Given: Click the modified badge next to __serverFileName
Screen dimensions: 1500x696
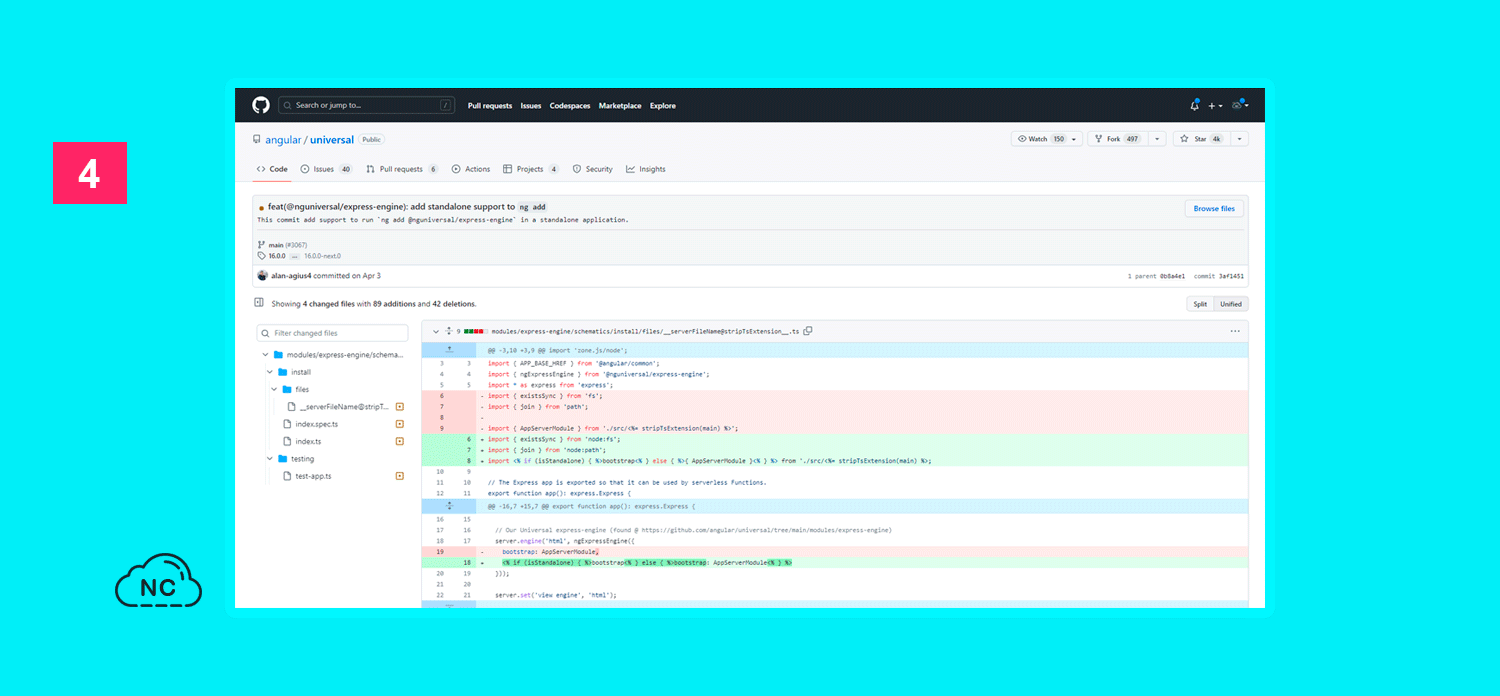Looking at the screenshot, I should 399,407.
